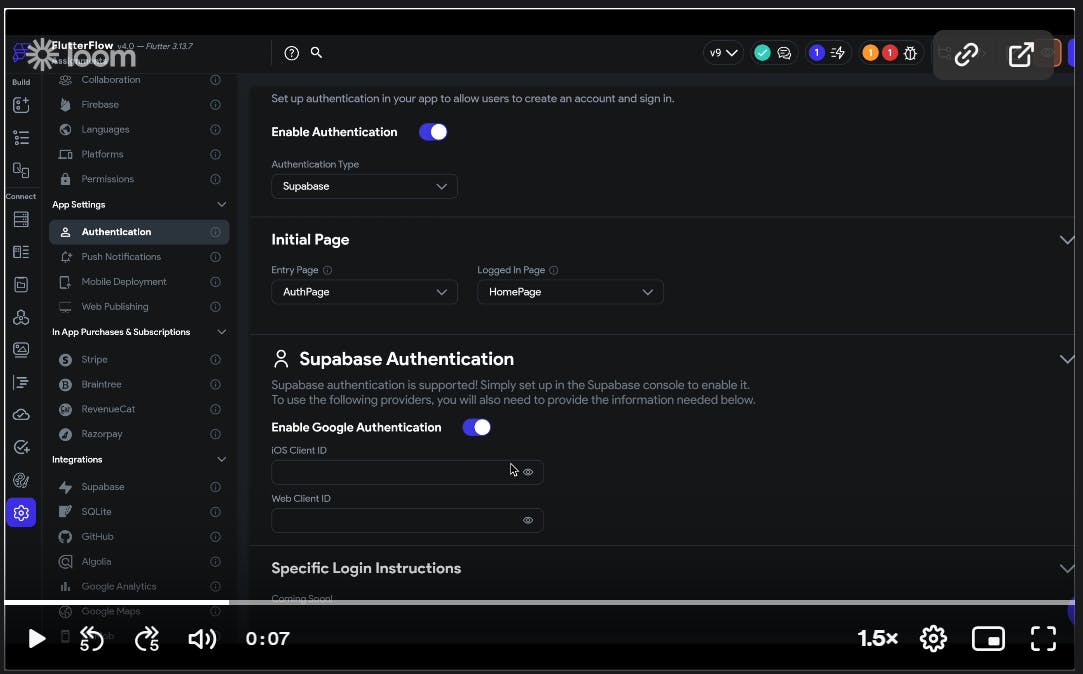The height and width of the screenshot is (674, 1083).
Task: Open the Entry Page AuthPage dropdown
Action: pos(364,292)
